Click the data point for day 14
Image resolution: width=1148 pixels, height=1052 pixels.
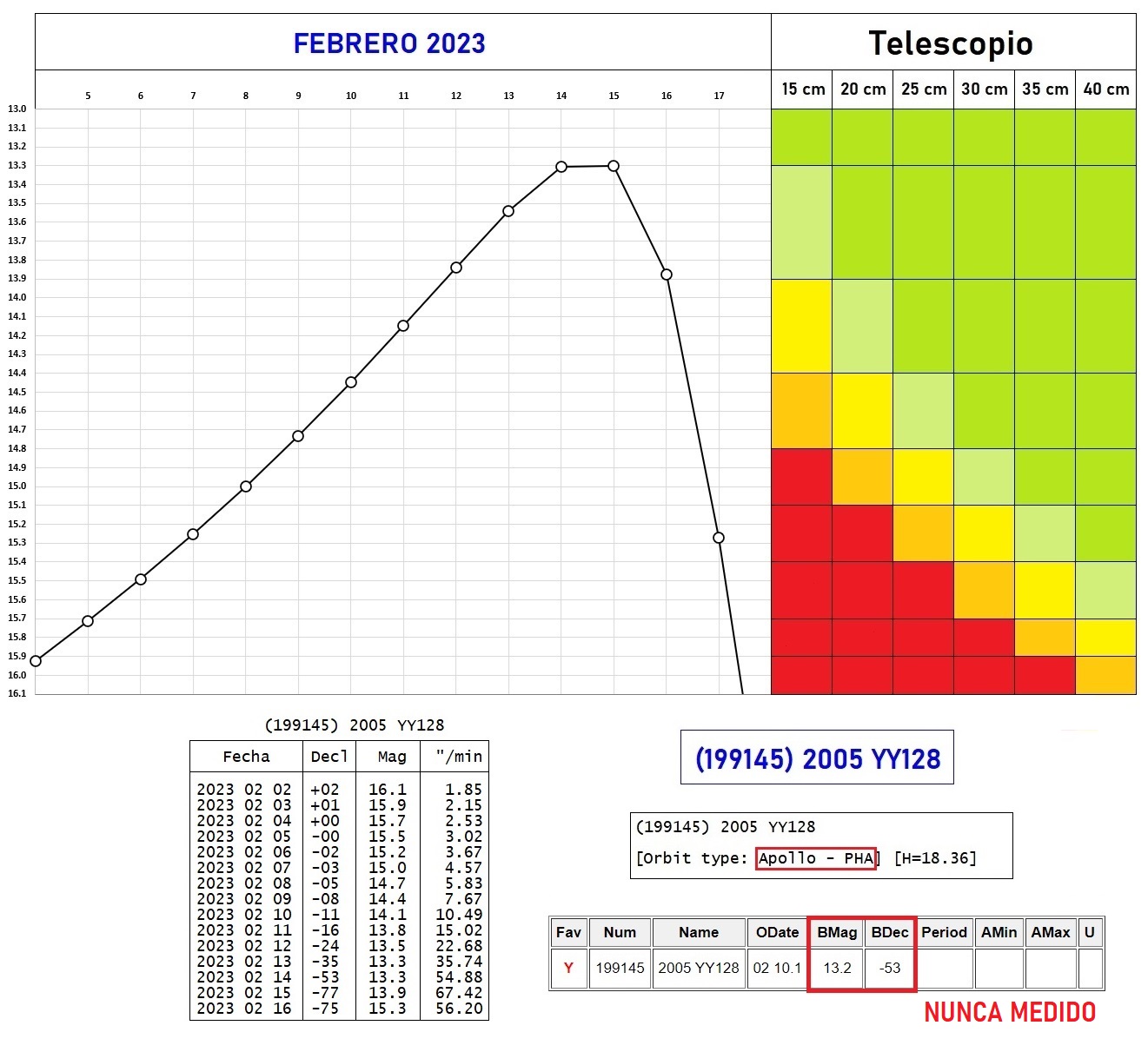pyautogui.click(x=561, y=167)
